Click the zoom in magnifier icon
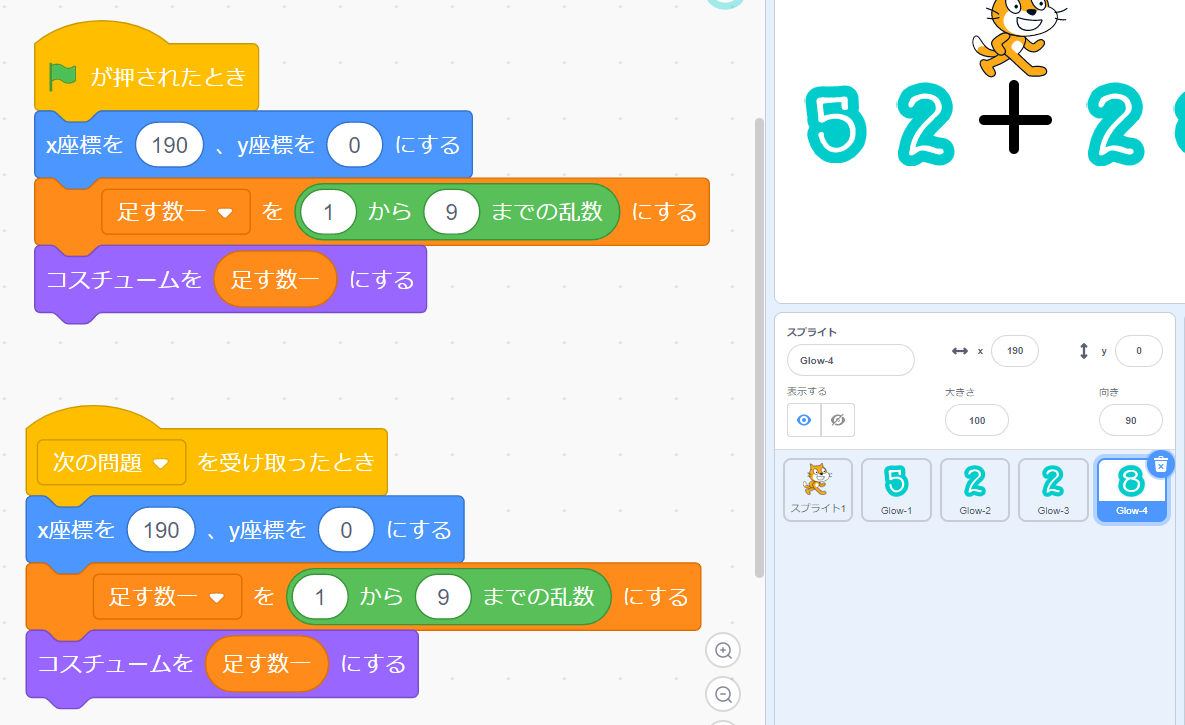This screenshot has height=725, width=1185. pyautogui.click(x=723, y=650)
